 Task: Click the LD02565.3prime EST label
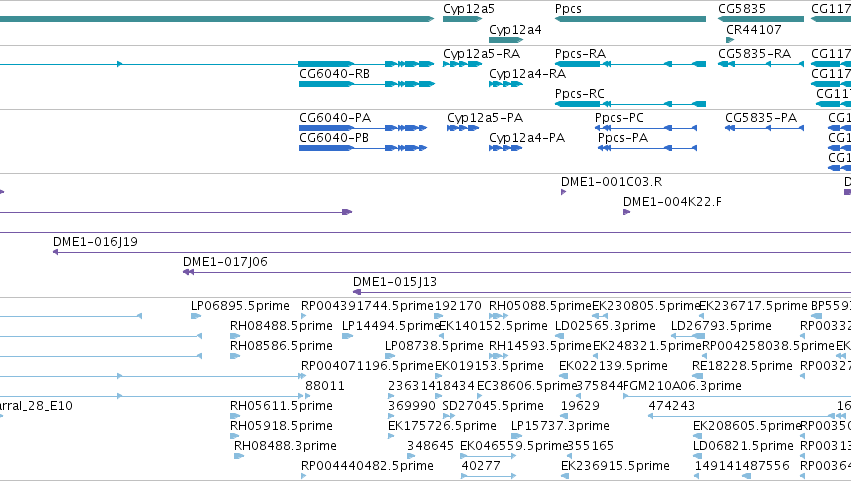pos(605,326)
